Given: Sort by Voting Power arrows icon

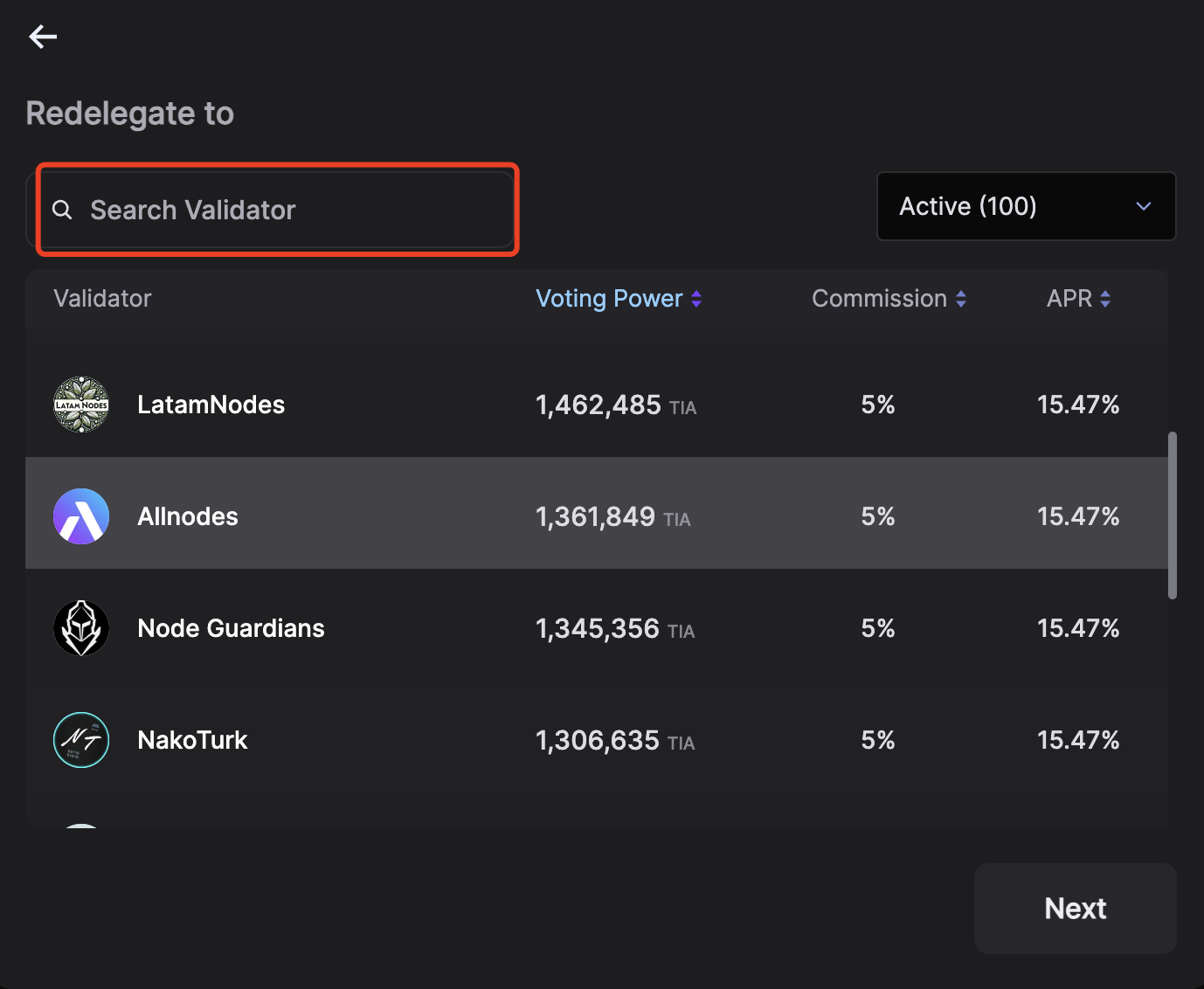Looking at the screenshot, I should tap(696, 299).
